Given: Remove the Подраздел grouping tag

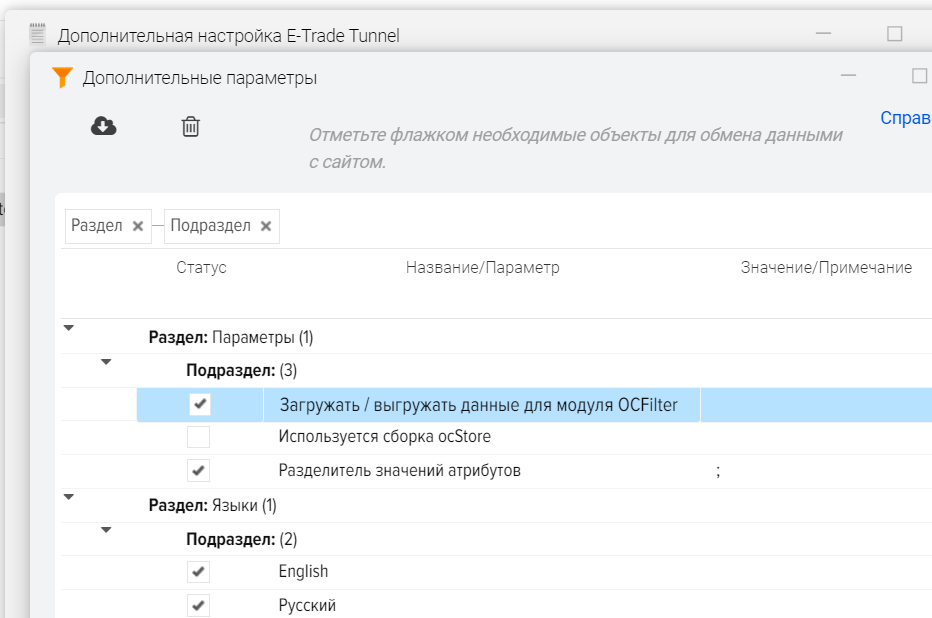Looking at the screenshot, I should tap(266, 226).
